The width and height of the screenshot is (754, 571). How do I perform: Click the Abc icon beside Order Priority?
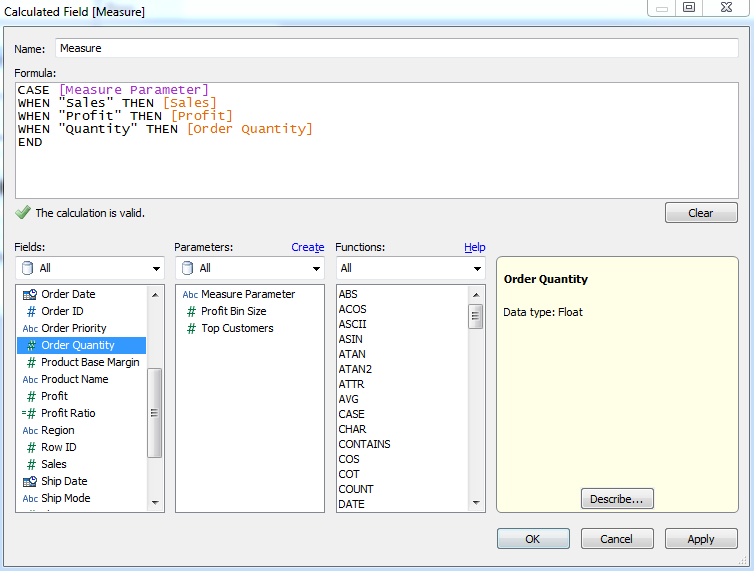pyautogui.click(x=30, y=329)
